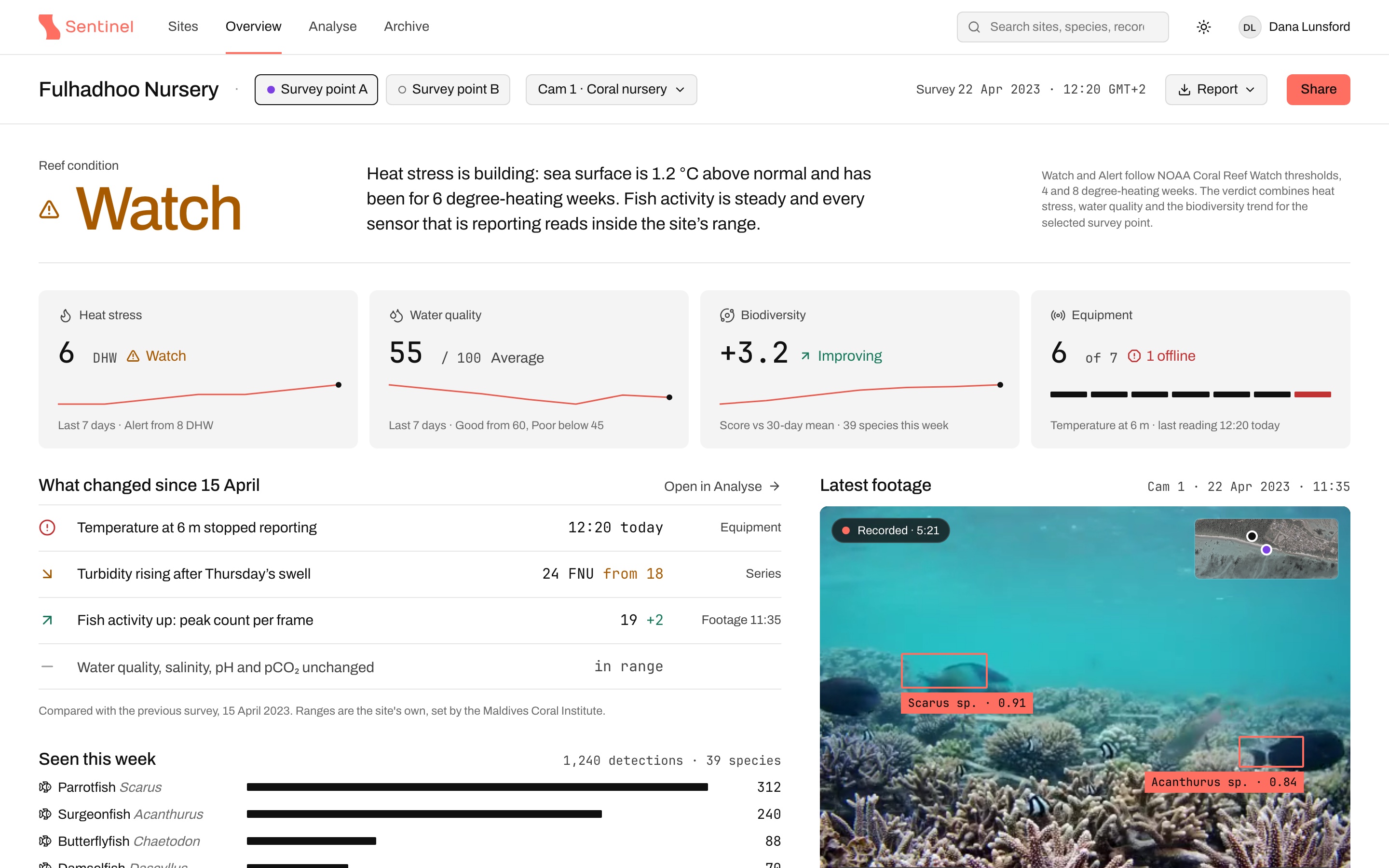Click the Parrotfish detection bar
Viewport: 1389px width, 868px height.
point(477,787)
